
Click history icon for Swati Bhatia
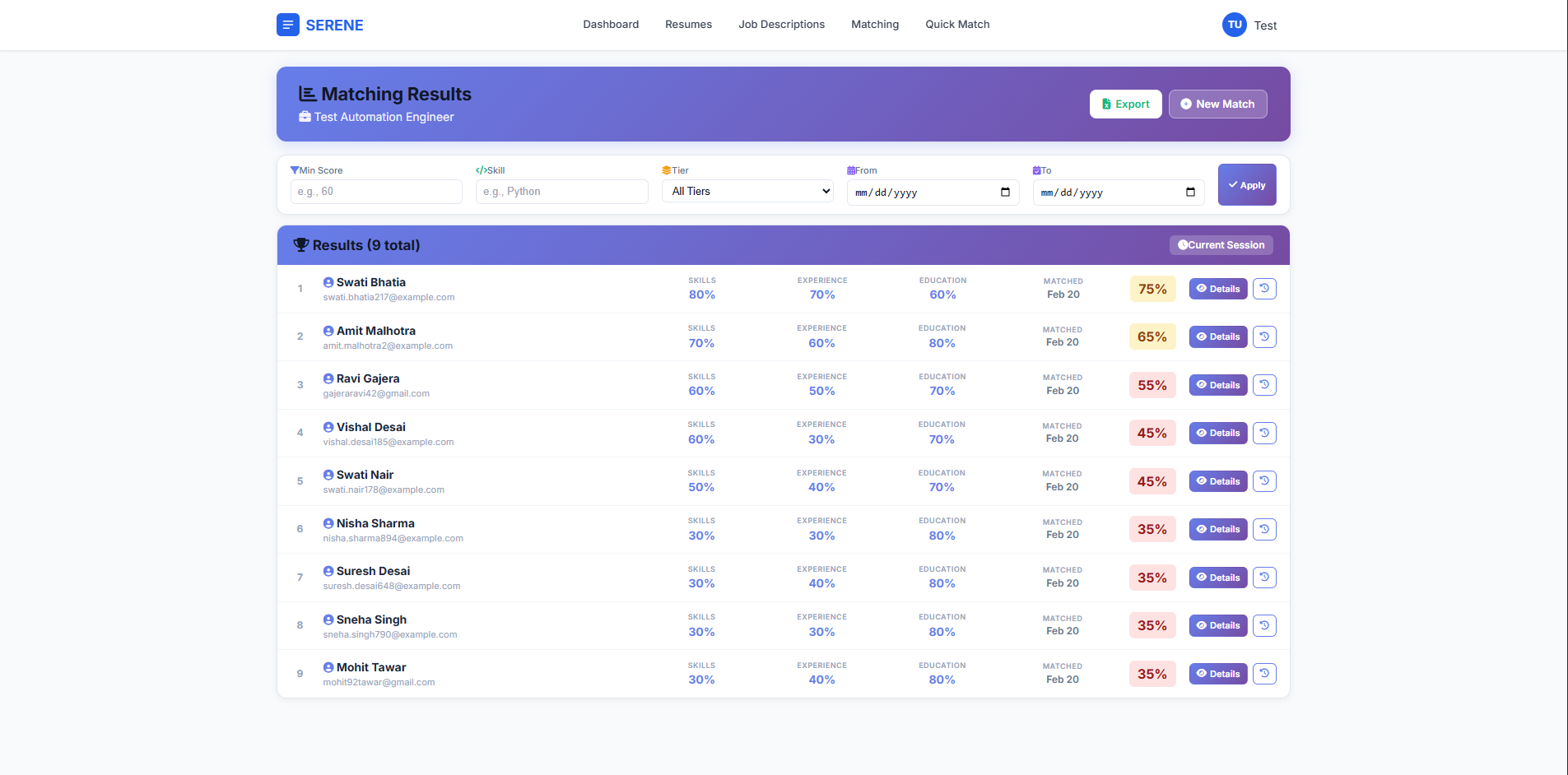pyautogui.click(x=1264, y=289)
